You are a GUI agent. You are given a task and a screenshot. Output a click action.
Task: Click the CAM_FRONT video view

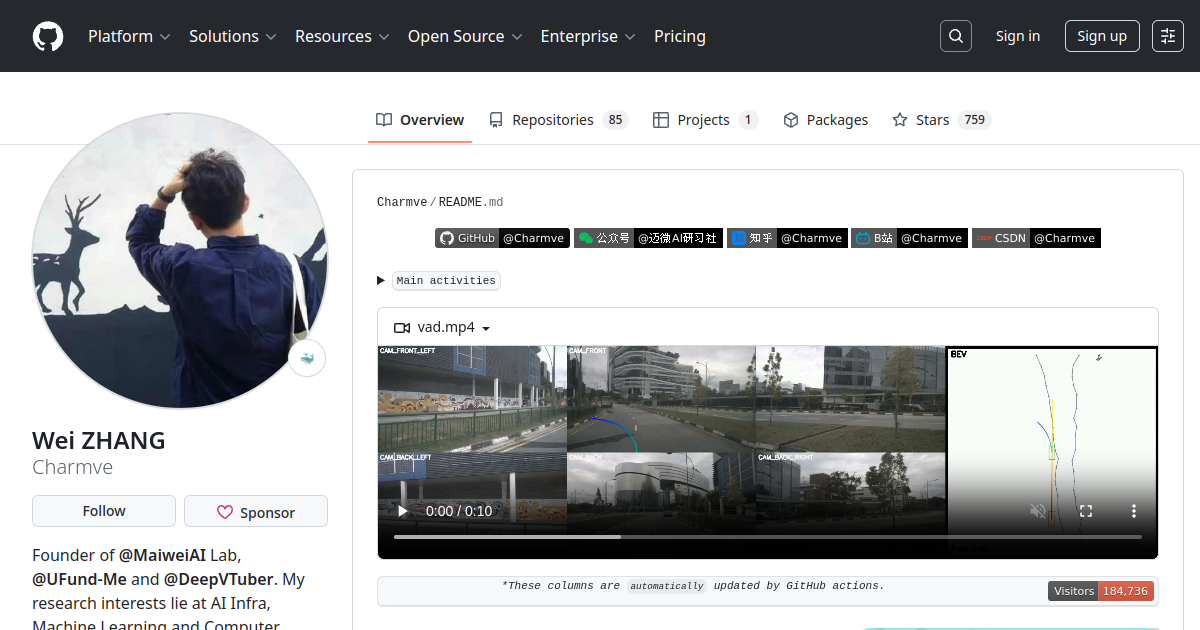[x=661, y=399]
